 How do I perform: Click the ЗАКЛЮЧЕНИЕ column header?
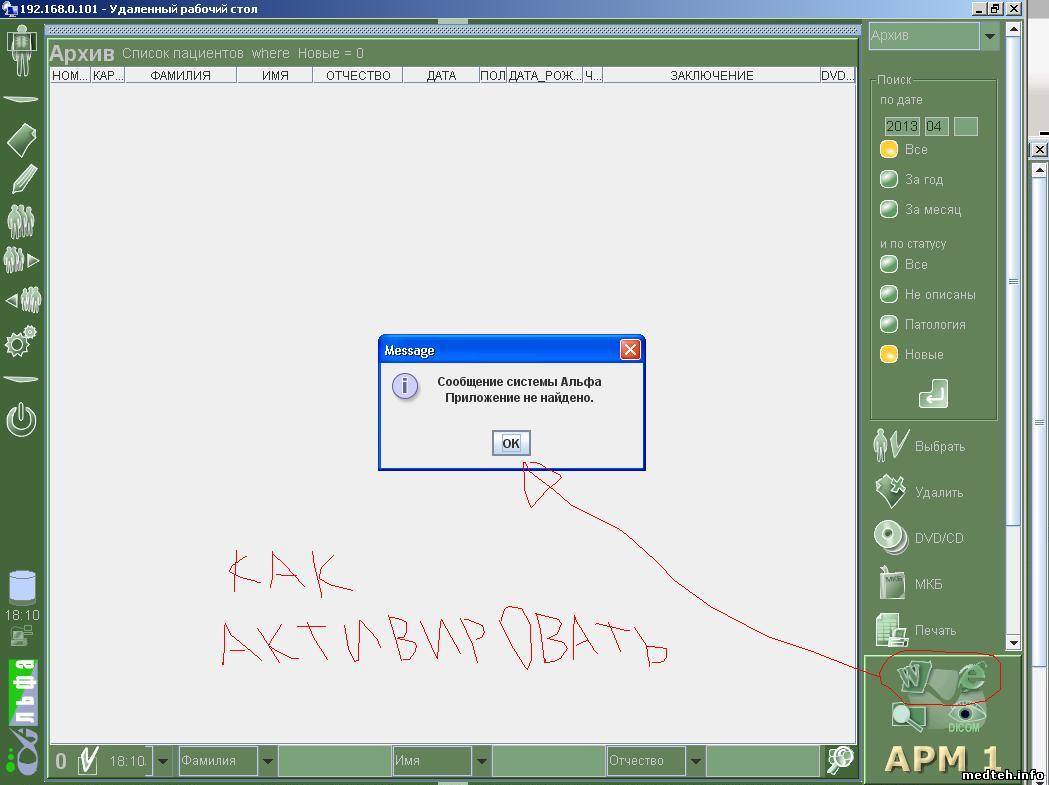[711, 75]
